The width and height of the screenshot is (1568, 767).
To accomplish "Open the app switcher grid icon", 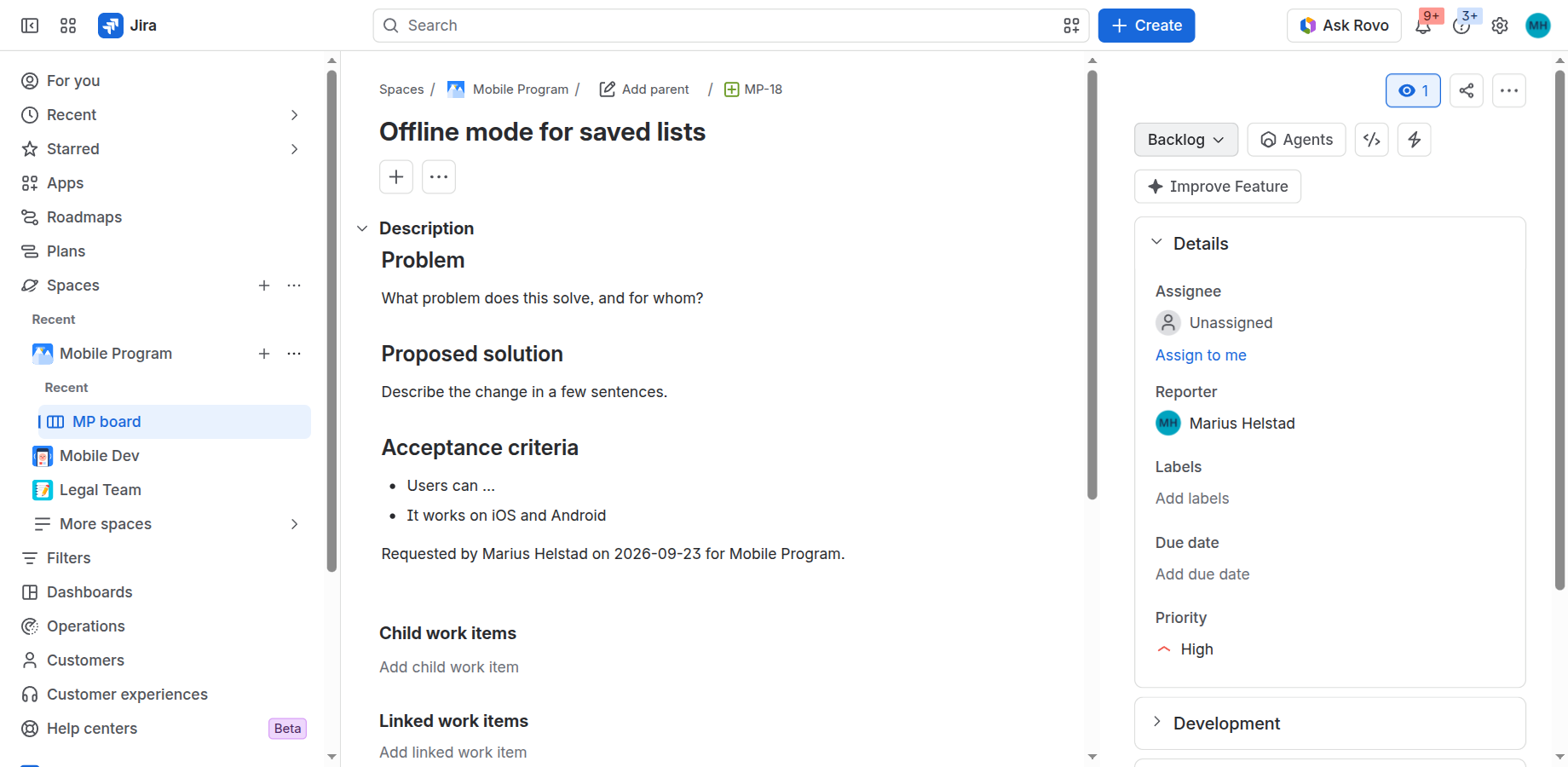I will tap(68, 26).
